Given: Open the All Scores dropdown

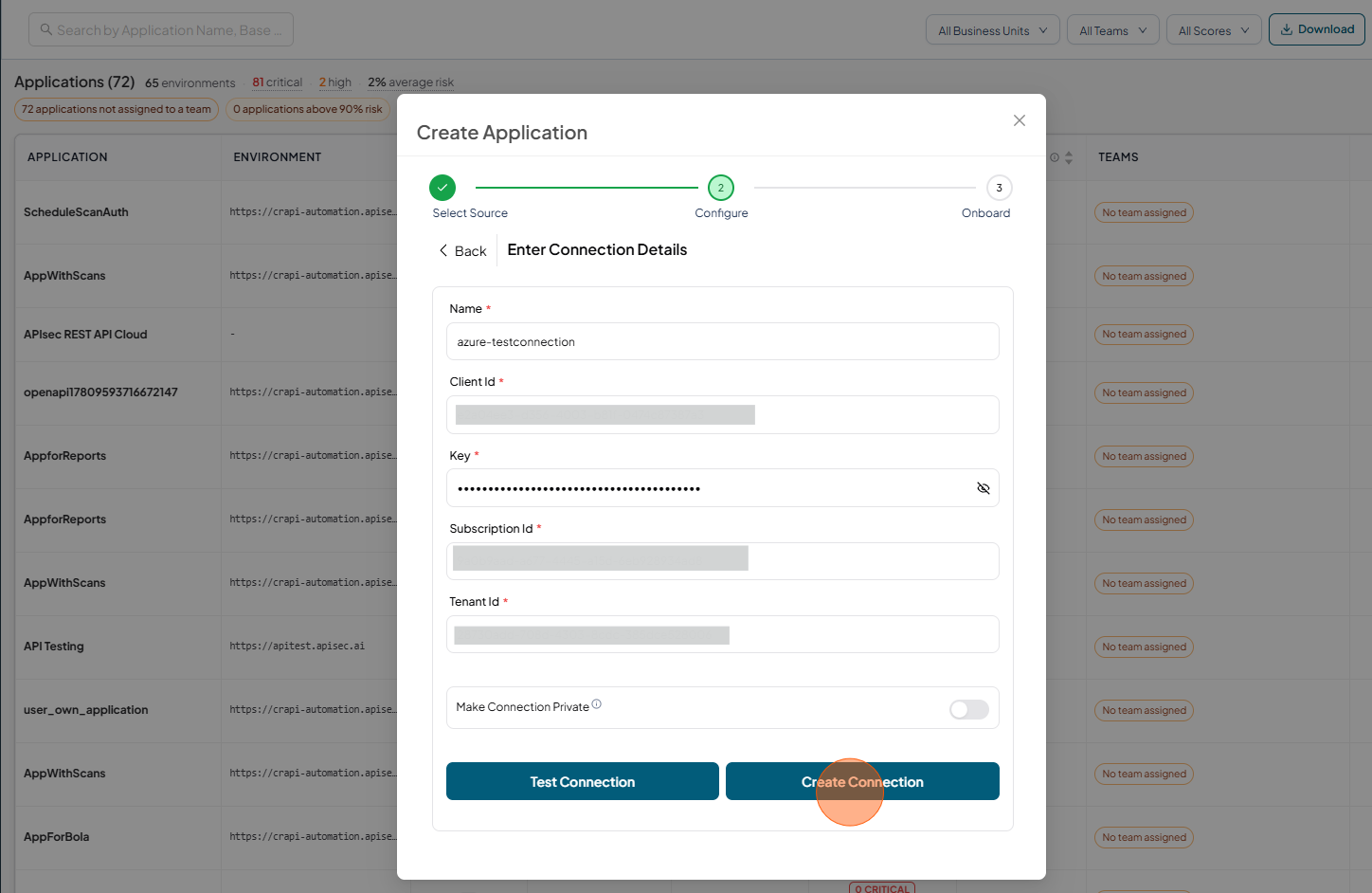Looking at the screenshot, I should click(x=1214, y=30).
